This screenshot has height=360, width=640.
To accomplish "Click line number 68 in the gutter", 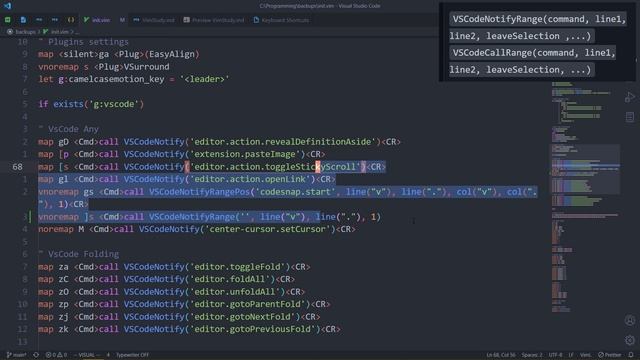I will tap(18, 167).
